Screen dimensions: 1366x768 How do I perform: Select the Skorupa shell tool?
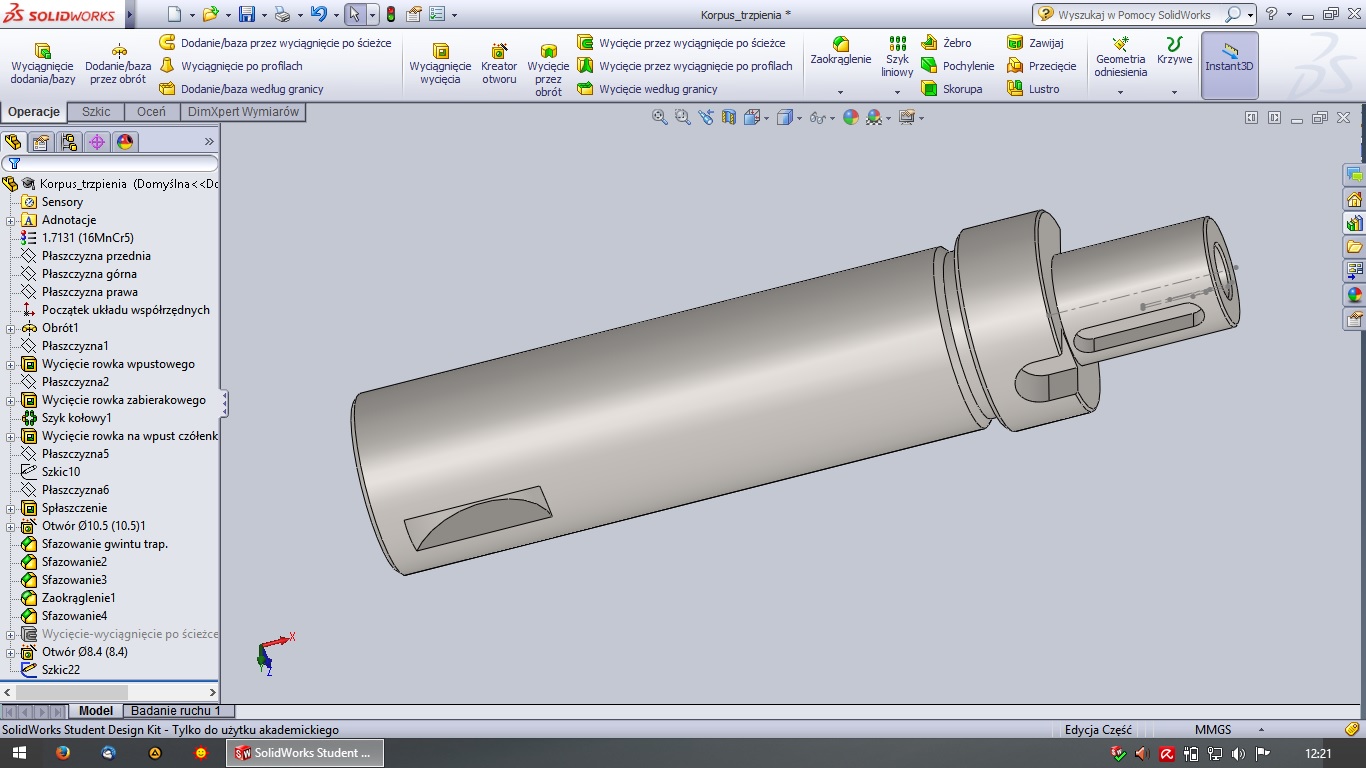click(x=951, y=89)
